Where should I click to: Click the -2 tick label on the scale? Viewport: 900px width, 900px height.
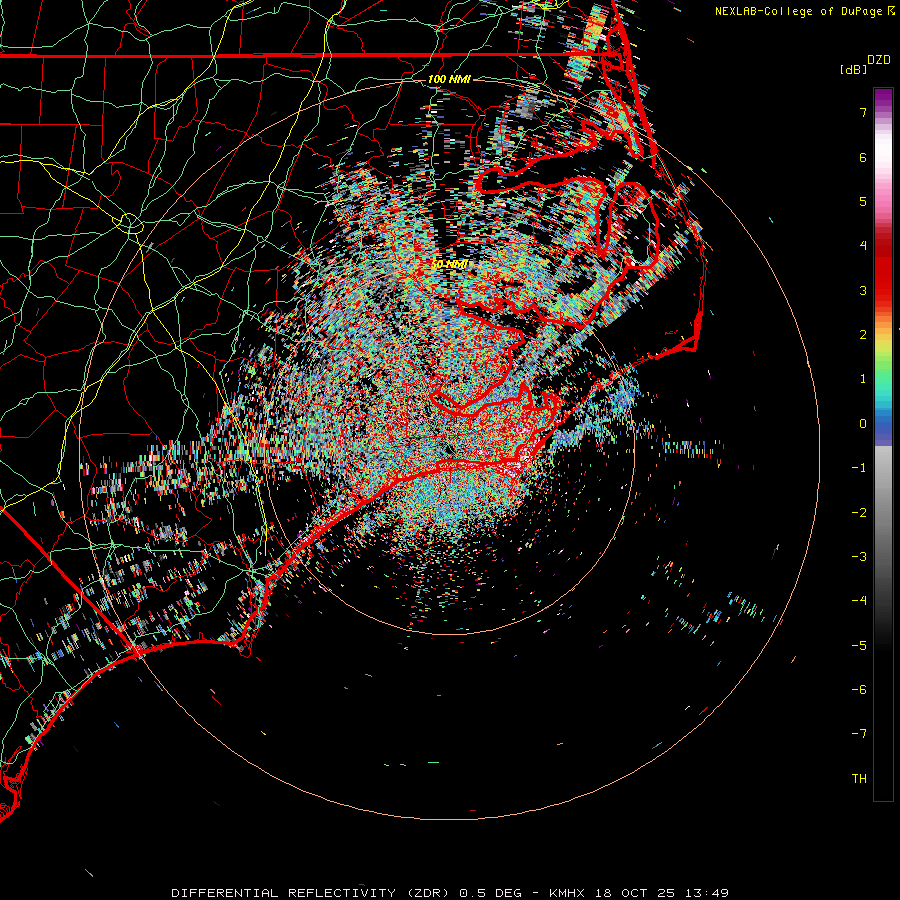coord(859,513)
